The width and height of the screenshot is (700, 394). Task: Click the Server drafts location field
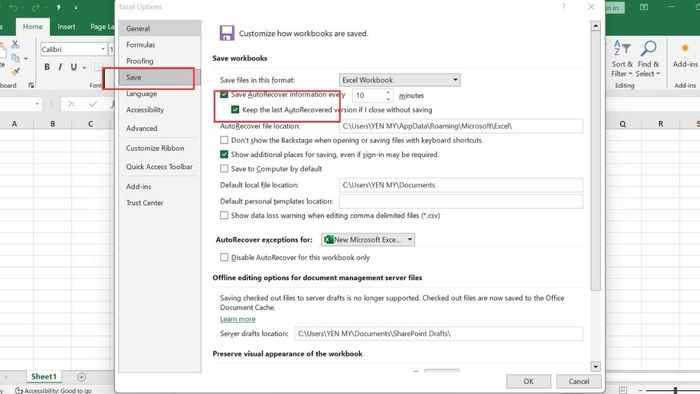click(438, 333)
